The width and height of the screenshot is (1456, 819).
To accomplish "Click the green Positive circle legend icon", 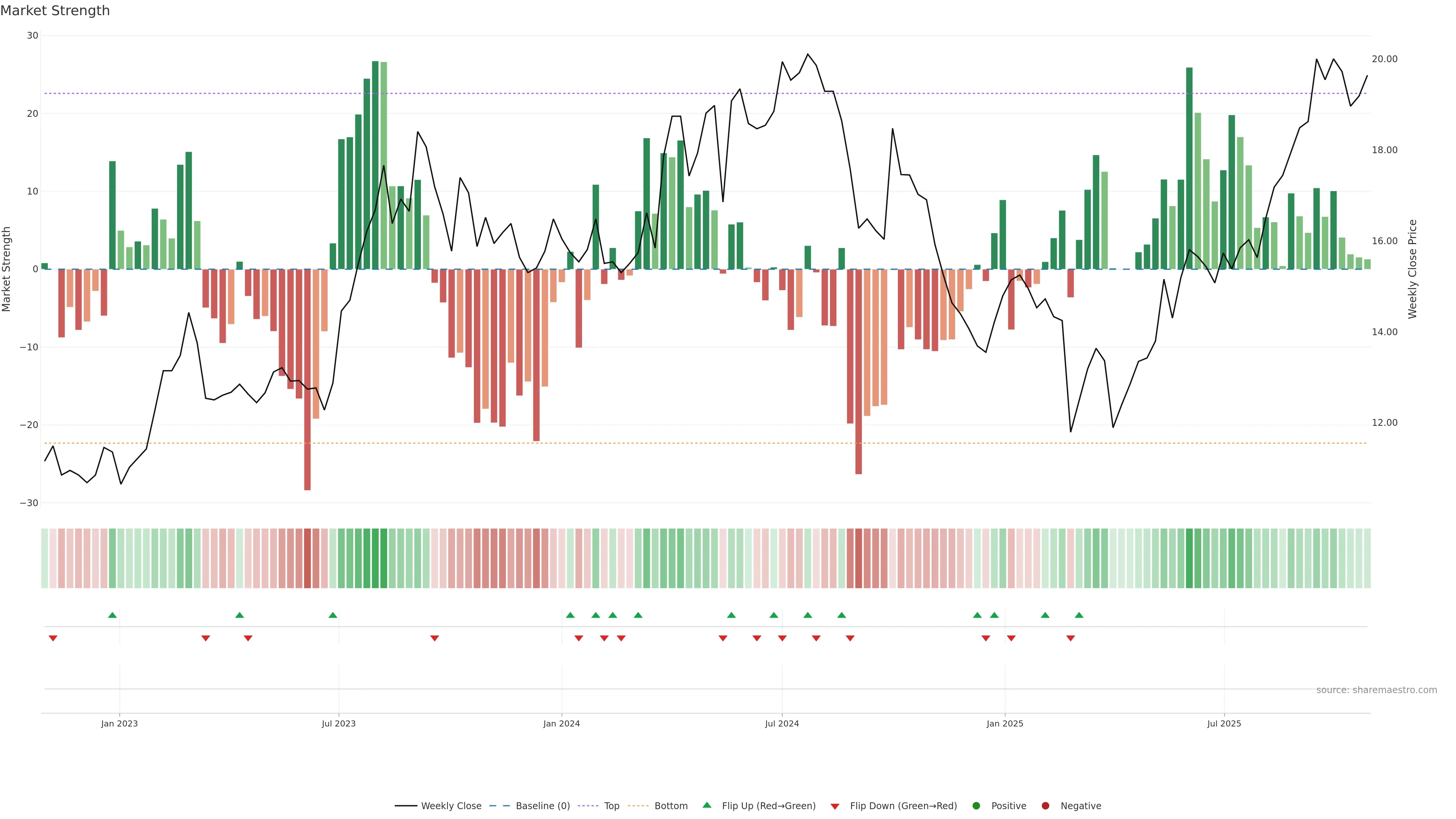I will (976, 805).
